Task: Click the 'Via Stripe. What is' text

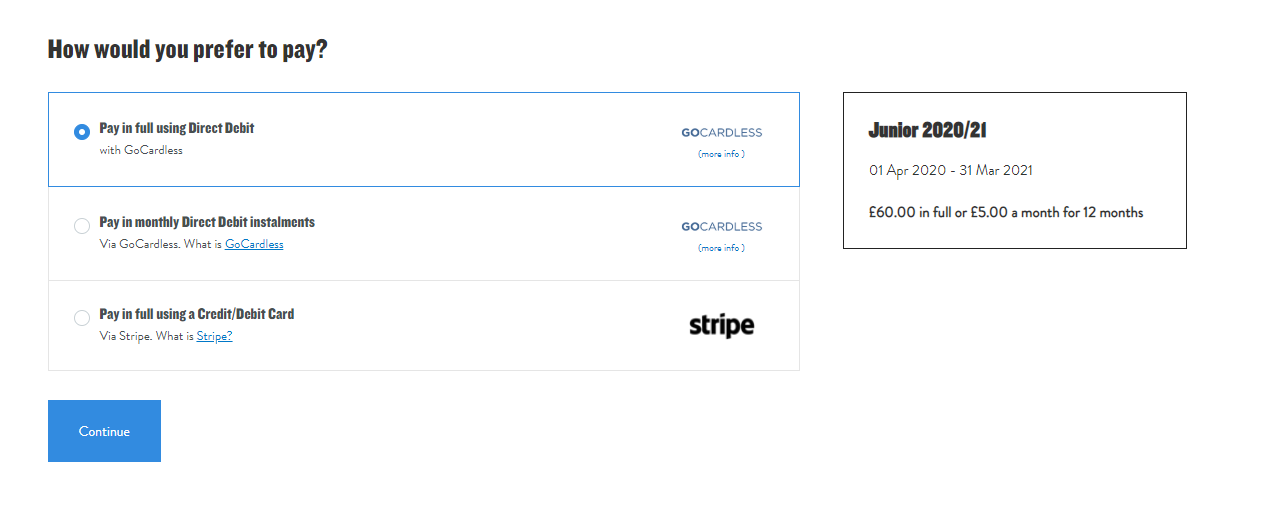Action: (146, 336)
